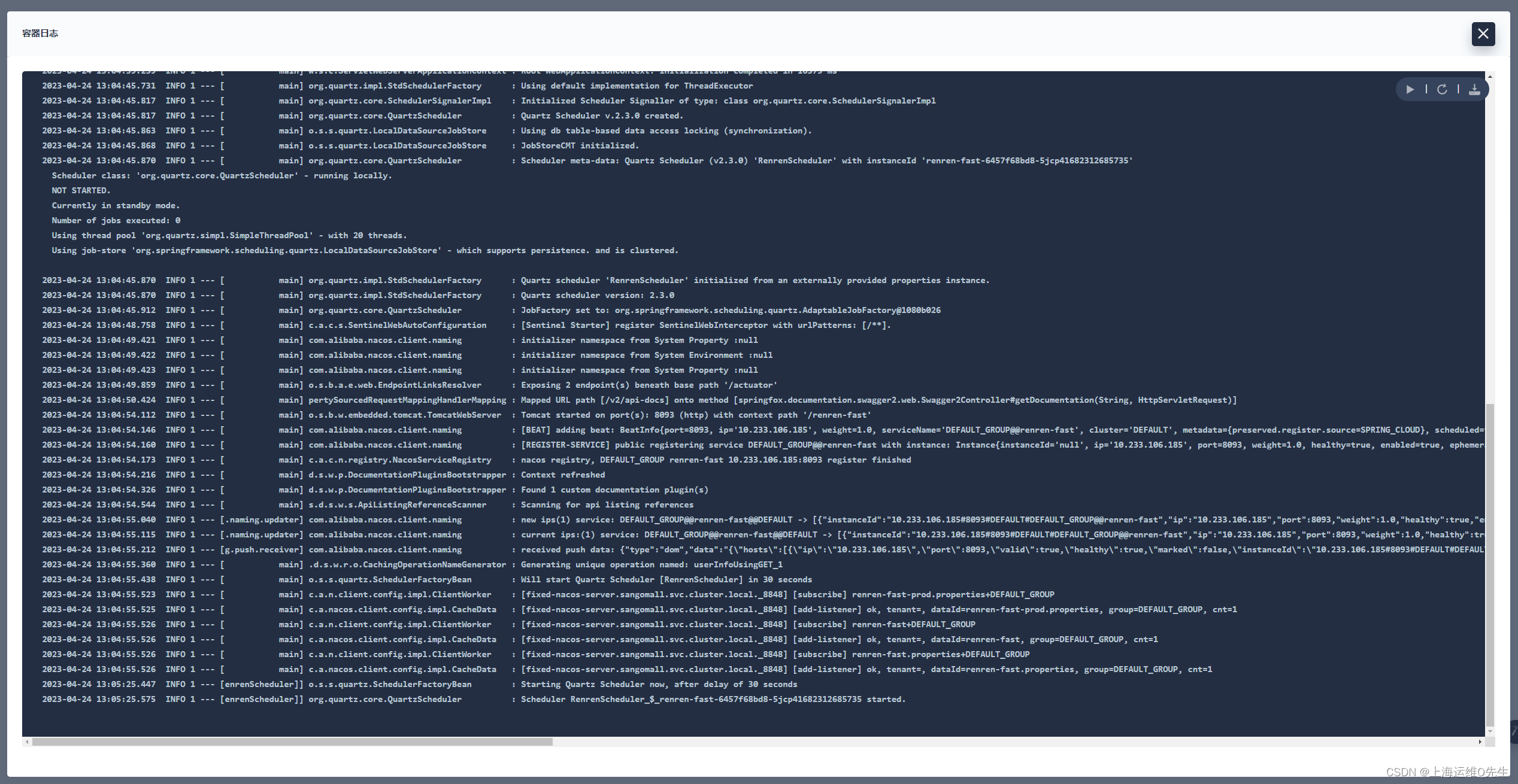This screenshot has width=1518, height=784.
Task: Click the vertical scrollbar up arrow
Action: [x=1490, y=77]
